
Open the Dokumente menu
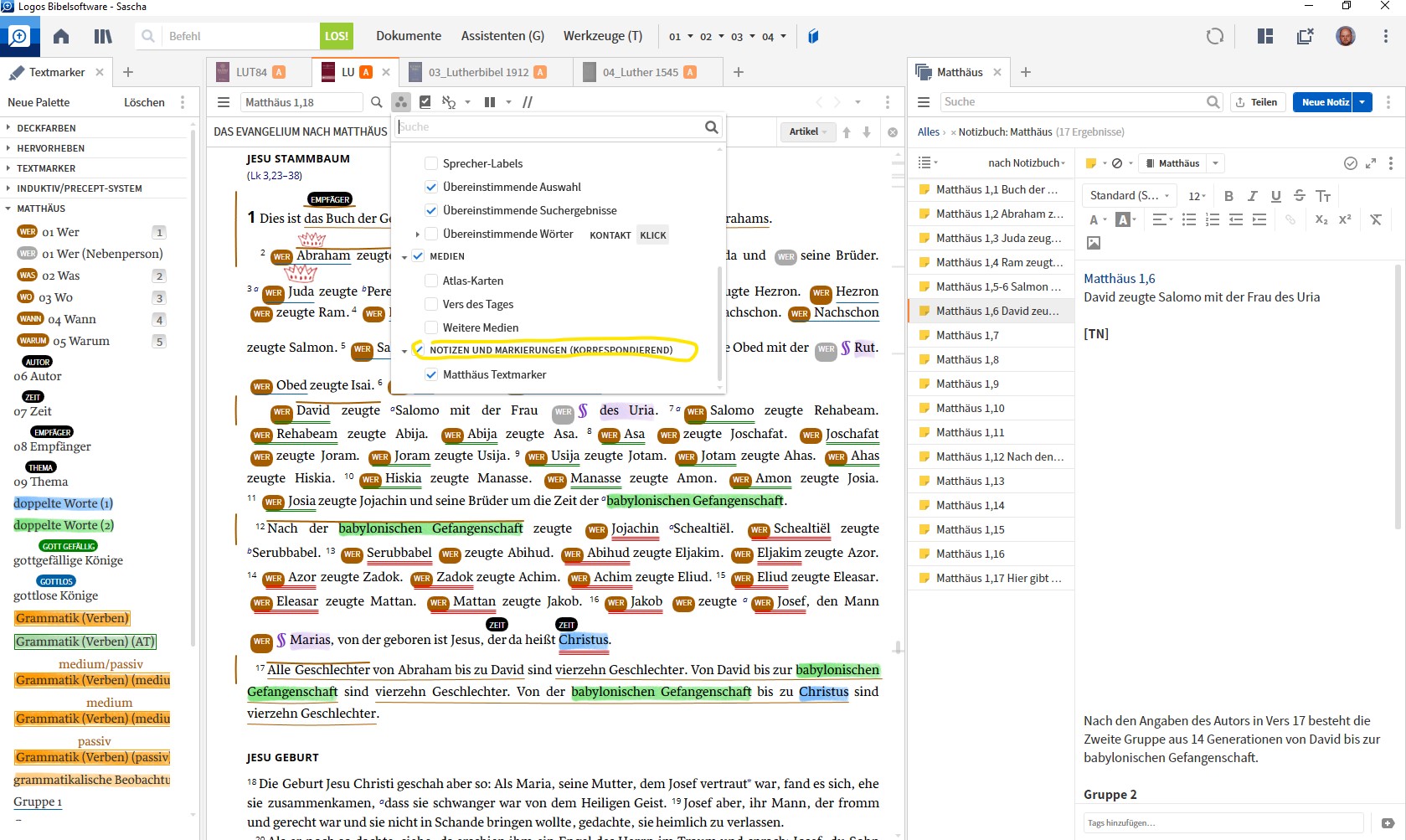[x=409, y=36]
